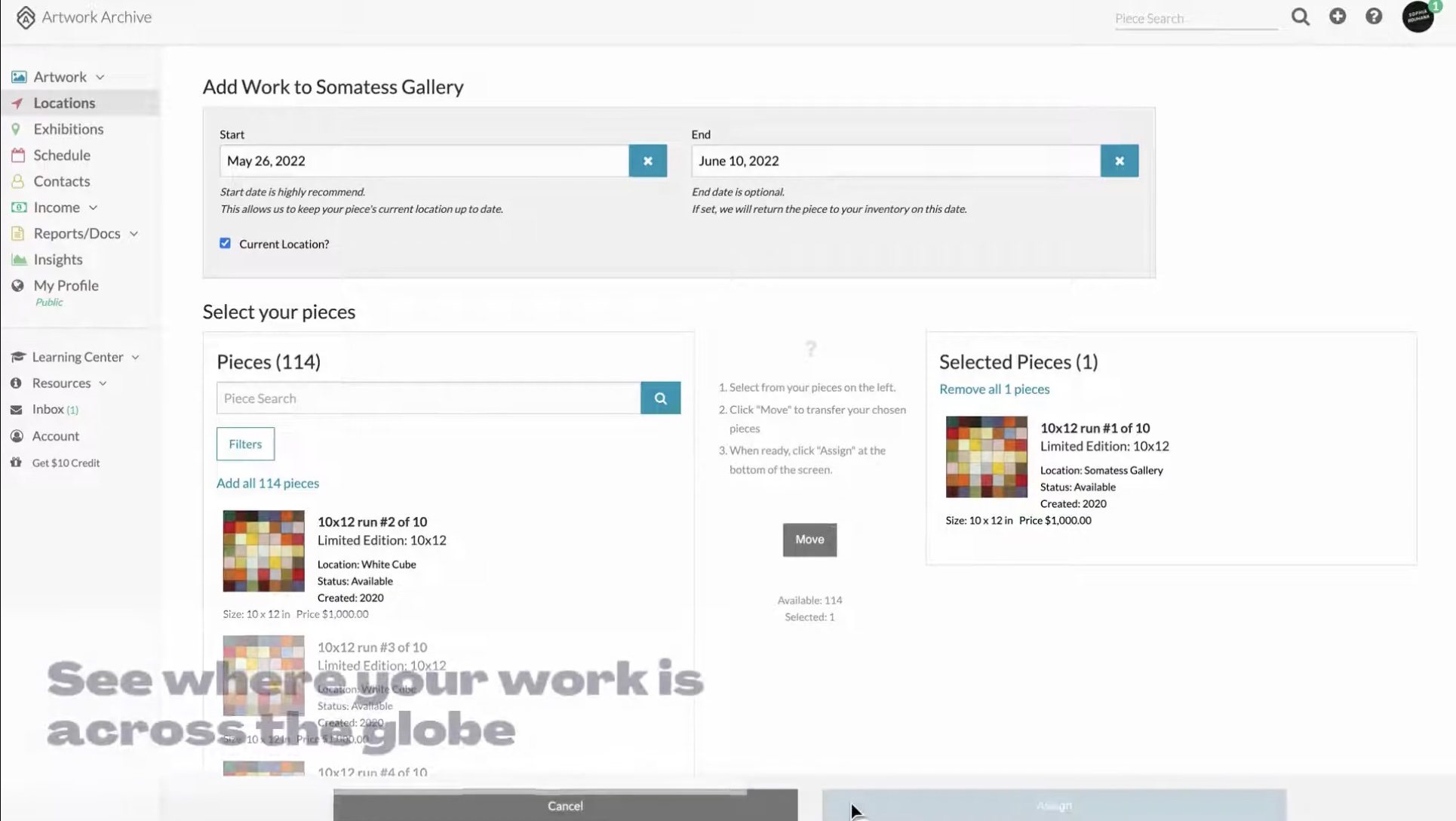Click Remove all 1 pieces link
This screenshot has height=821, width=1456.
pyautogui.click(x=994, y=389)
